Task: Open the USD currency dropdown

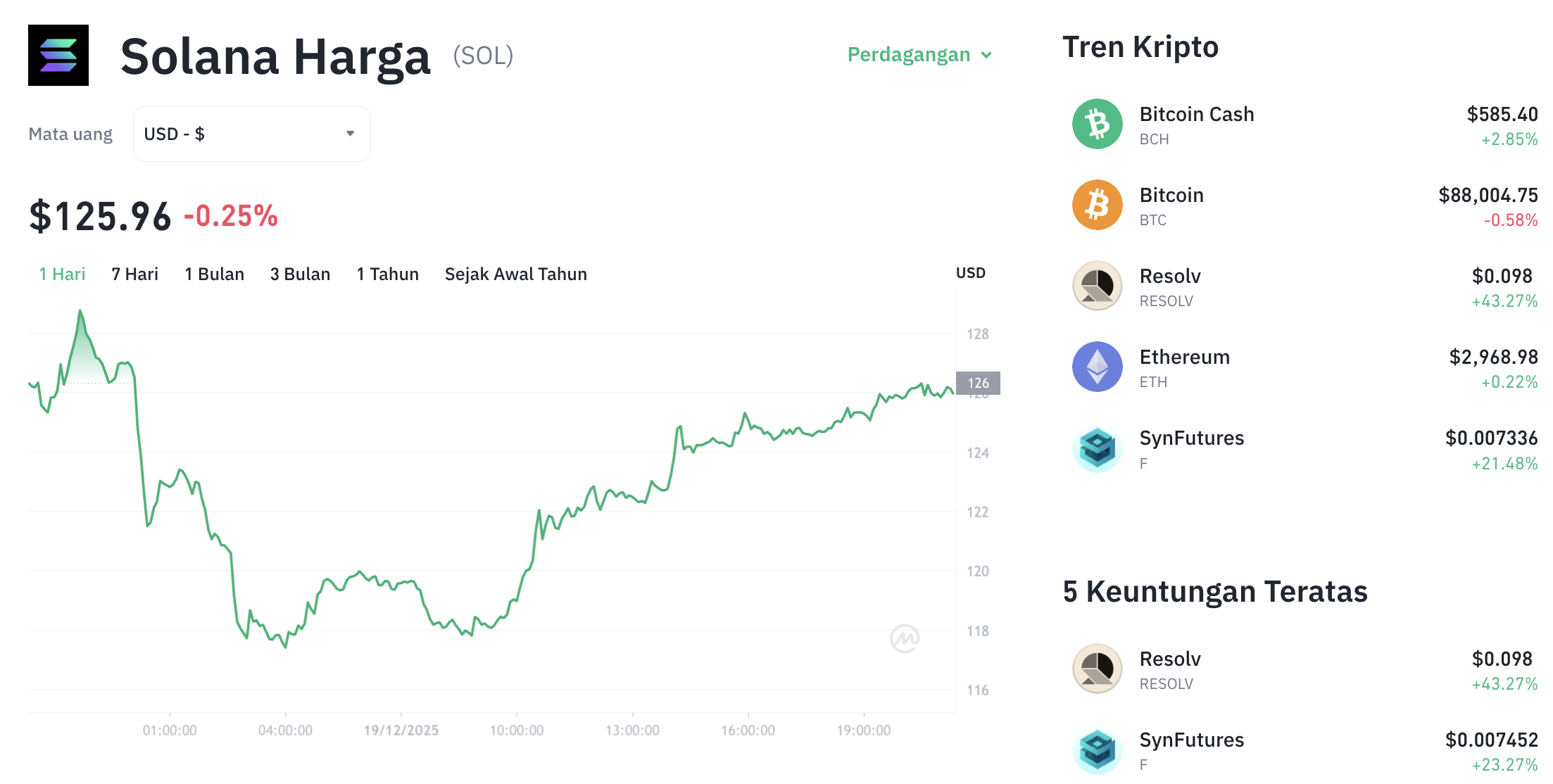Action: pos(251,134)
